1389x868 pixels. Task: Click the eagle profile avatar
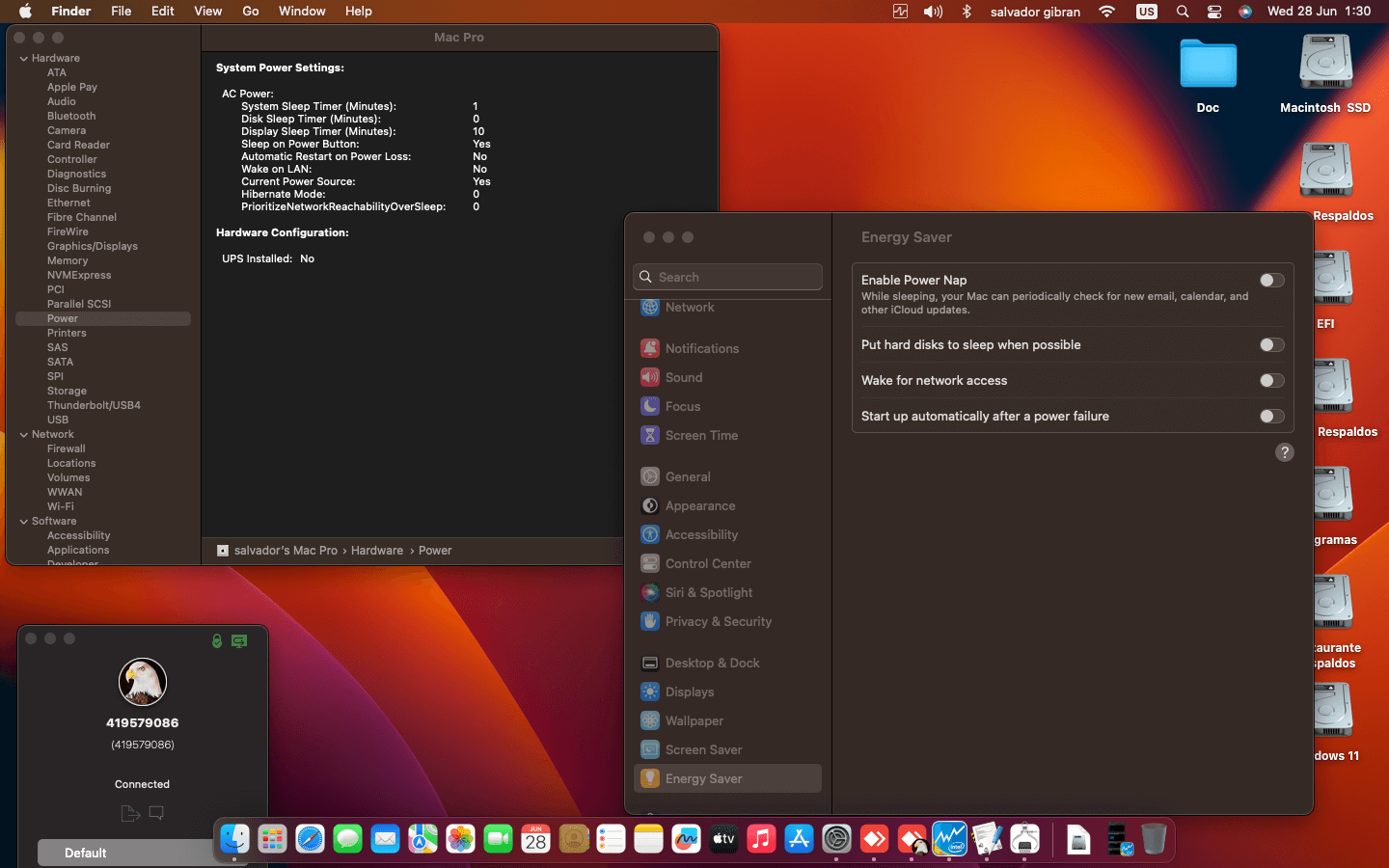point(143,682)
